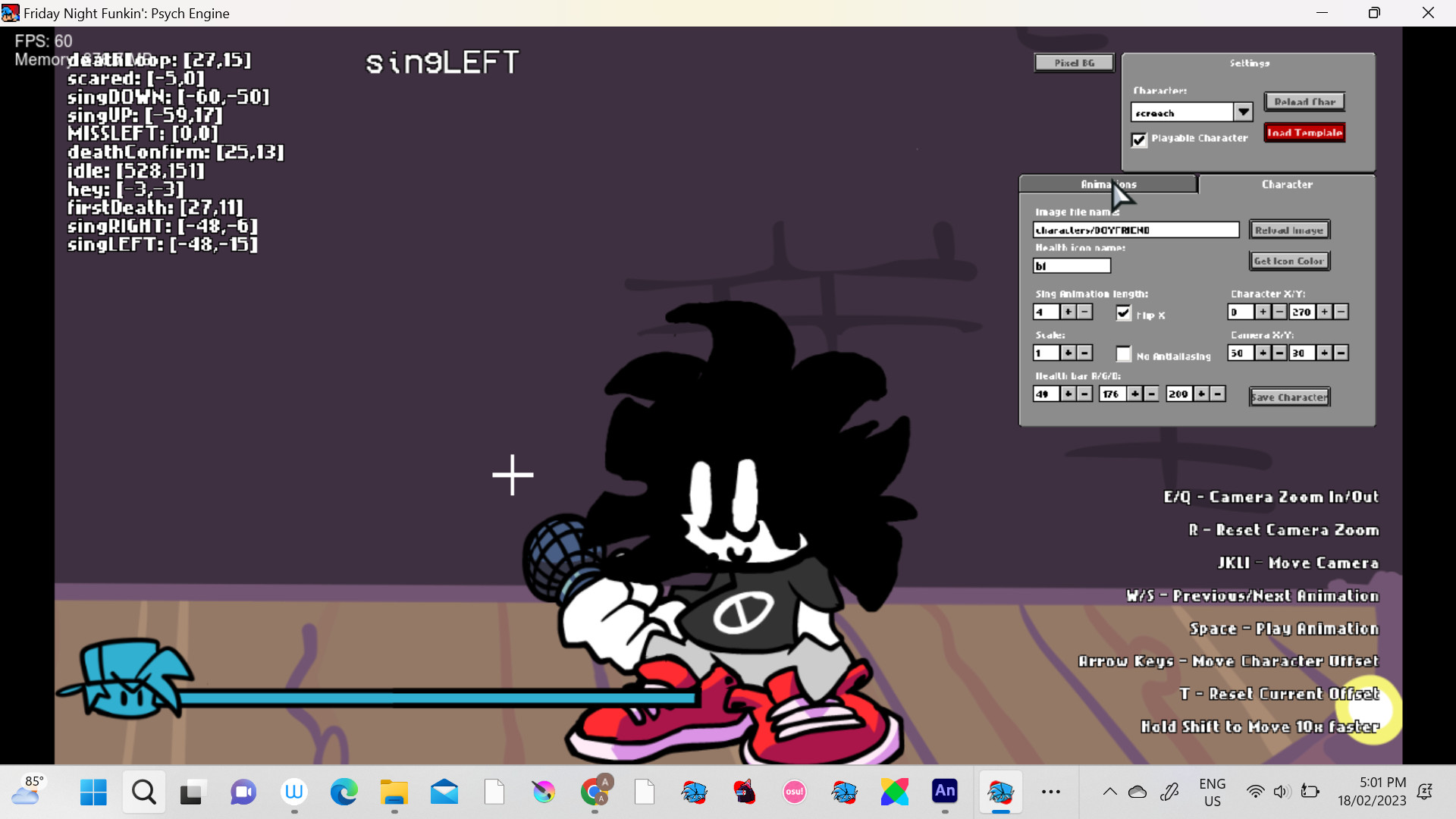The width and height of the screenshot is (1456, 819).
Task: Open File Explorer from the taskbar
Action: click(394, 792)
